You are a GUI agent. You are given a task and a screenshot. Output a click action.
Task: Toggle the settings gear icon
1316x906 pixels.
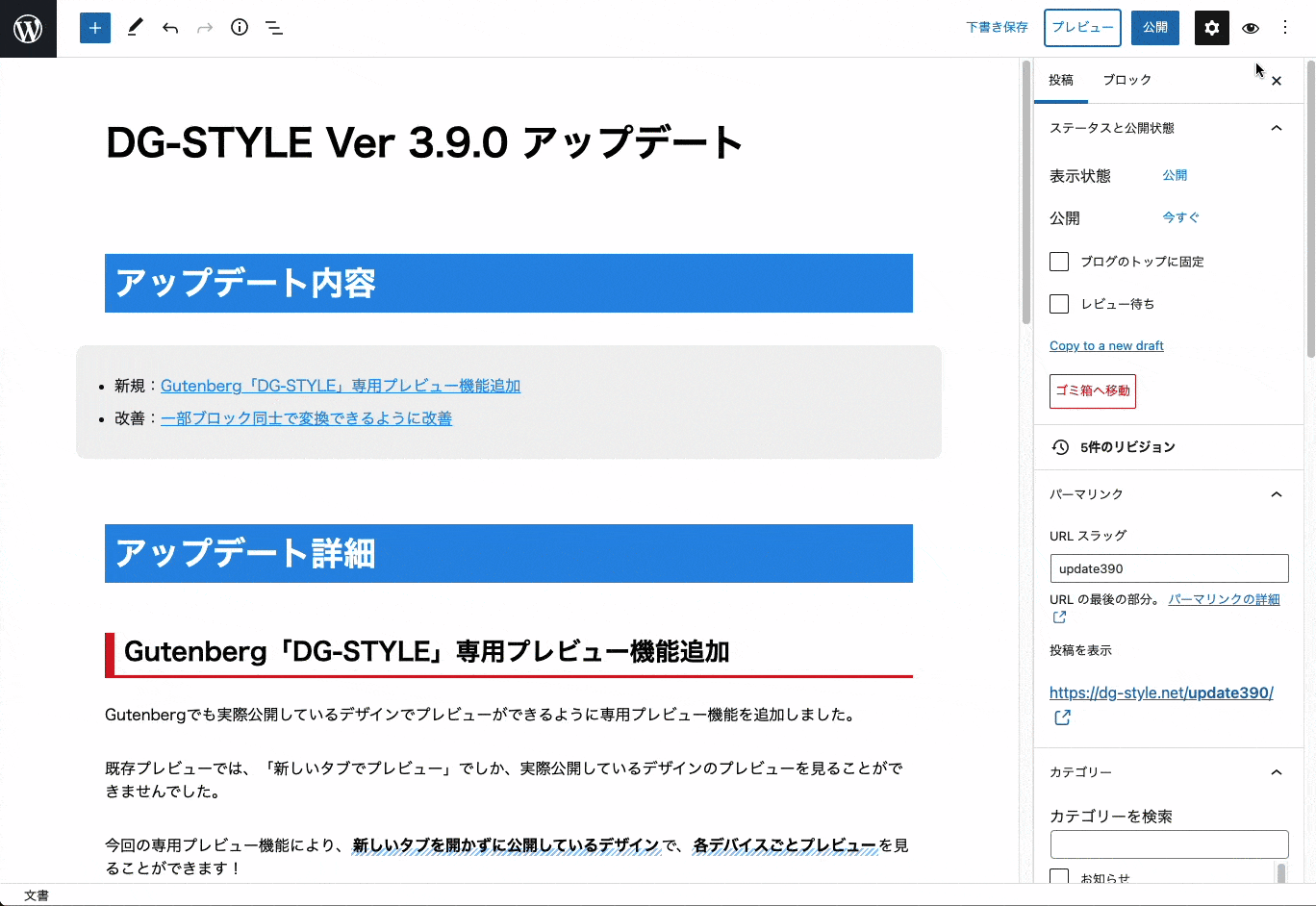click(x=1211, y=27)
